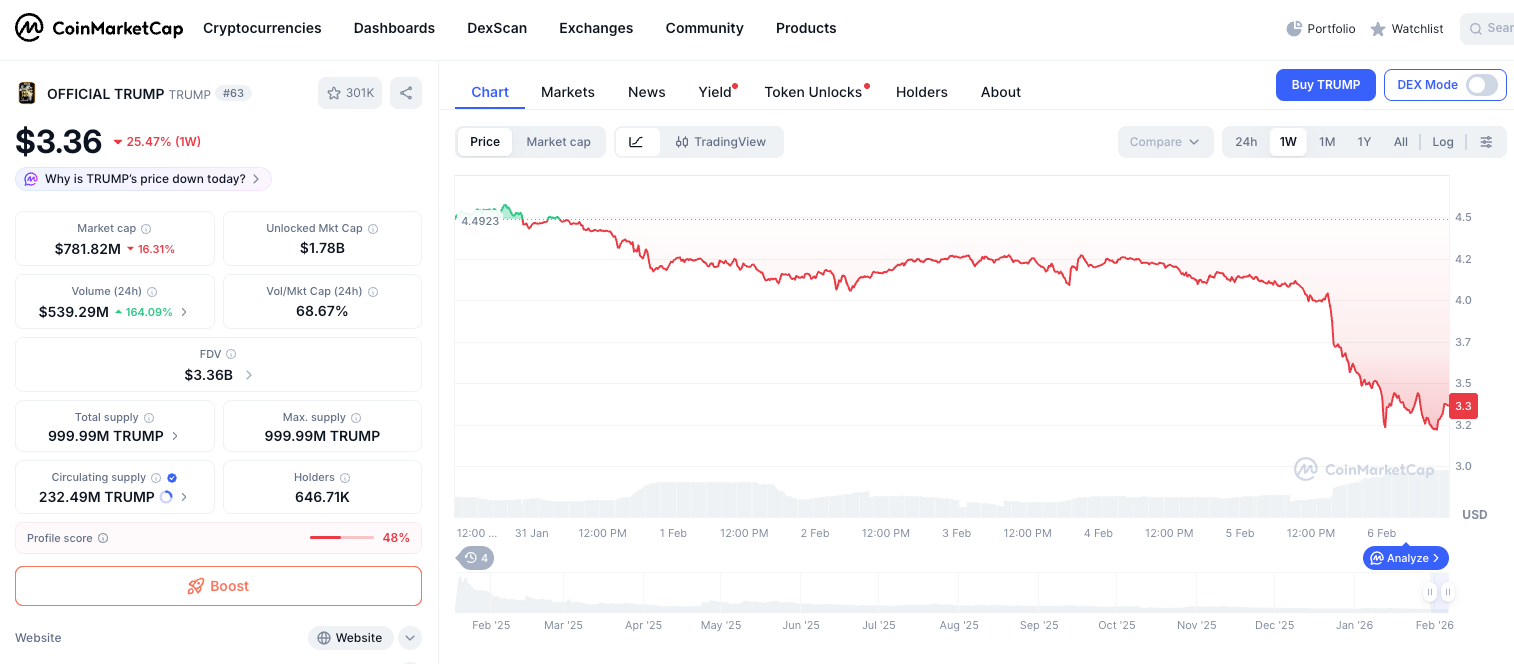
Task: Toggle DEX Mode switch
Action: 1481,85
